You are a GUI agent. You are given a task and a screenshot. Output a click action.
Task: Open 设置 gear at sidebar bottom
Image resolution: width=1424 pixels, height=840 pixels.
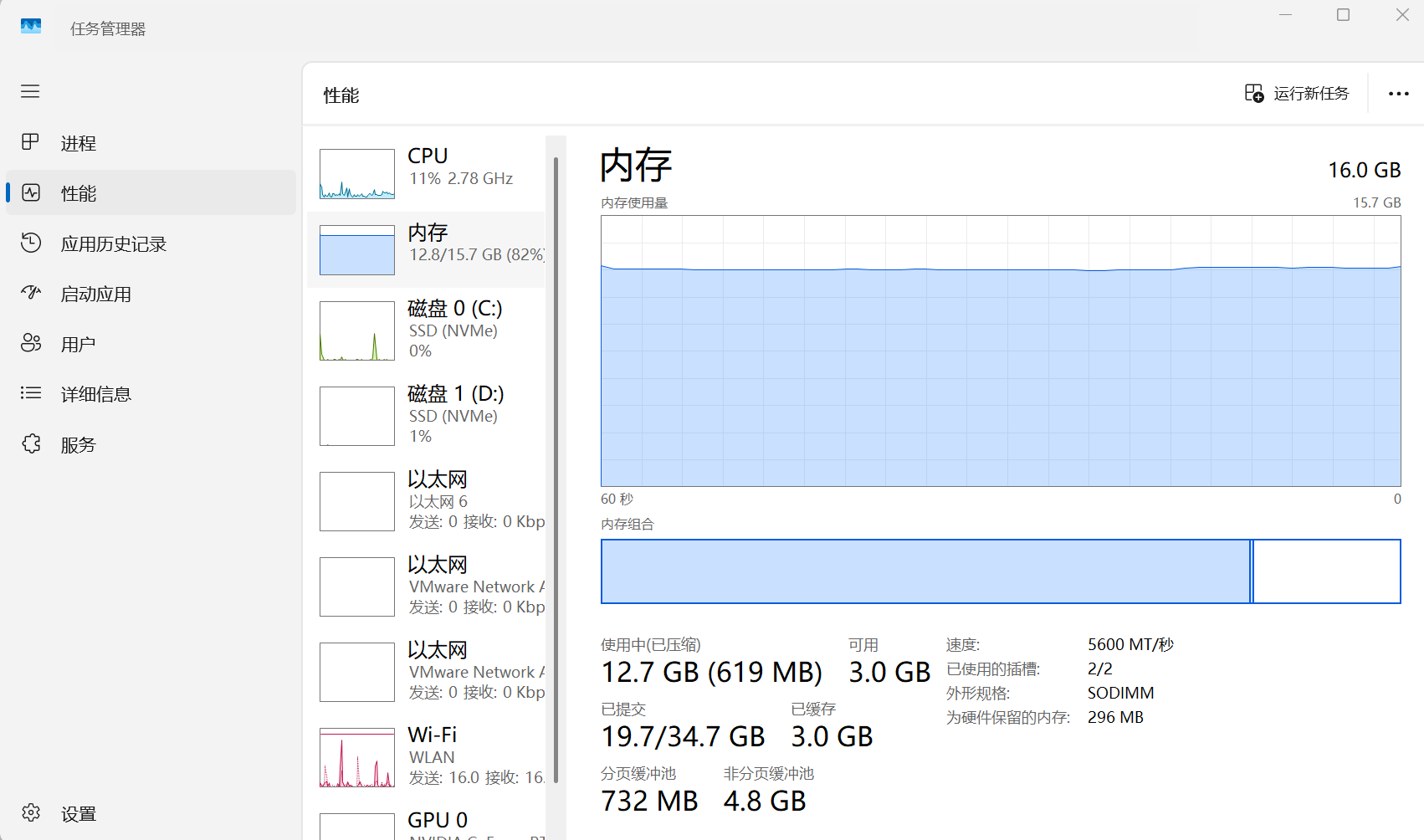[30, 812]
